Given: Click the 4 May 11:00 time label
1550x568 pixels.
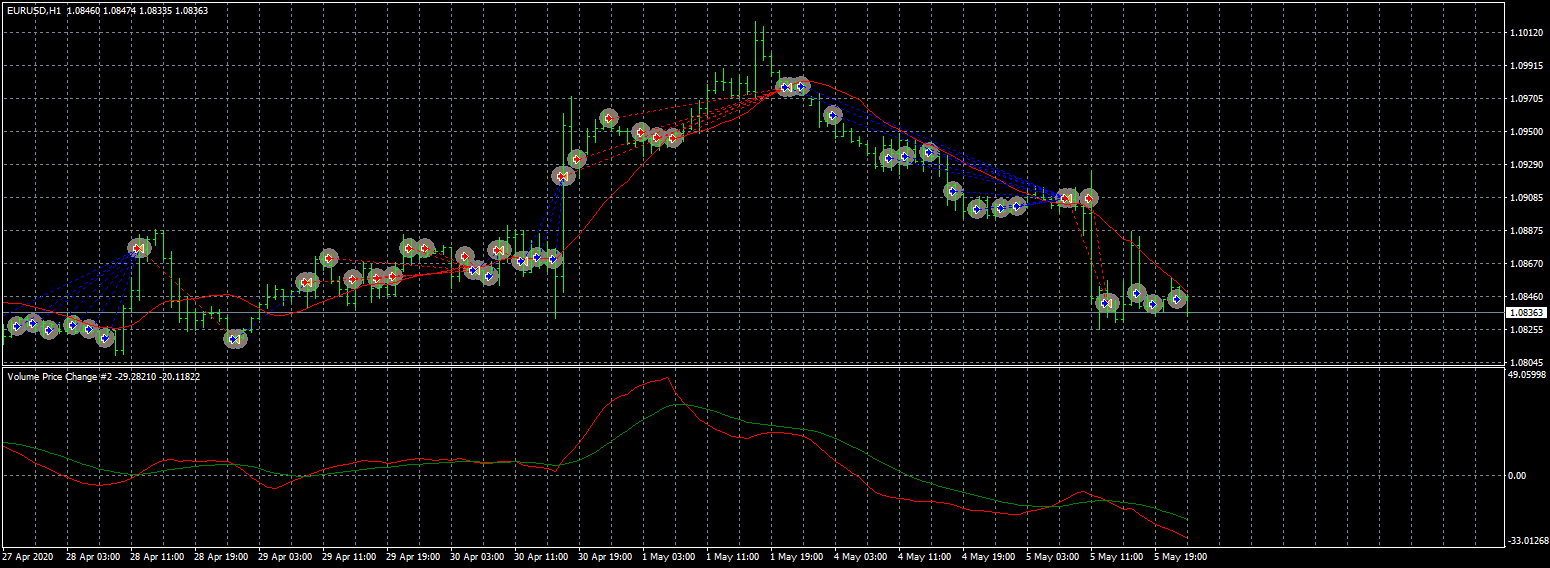Looking at the screenshot, I should pyautogui.click(x=925, y=555).
